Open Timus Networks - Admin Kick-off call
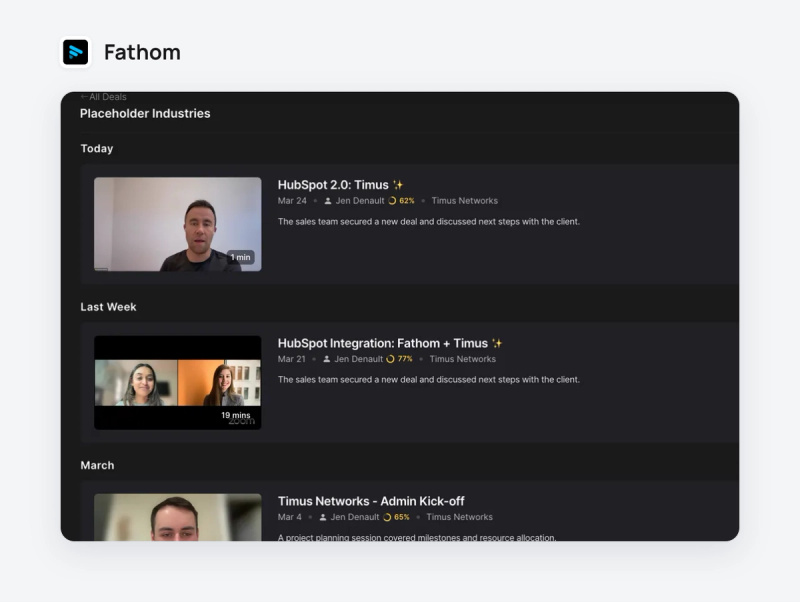The height and width of the screenshot is (602, 800). pos(371,501)
